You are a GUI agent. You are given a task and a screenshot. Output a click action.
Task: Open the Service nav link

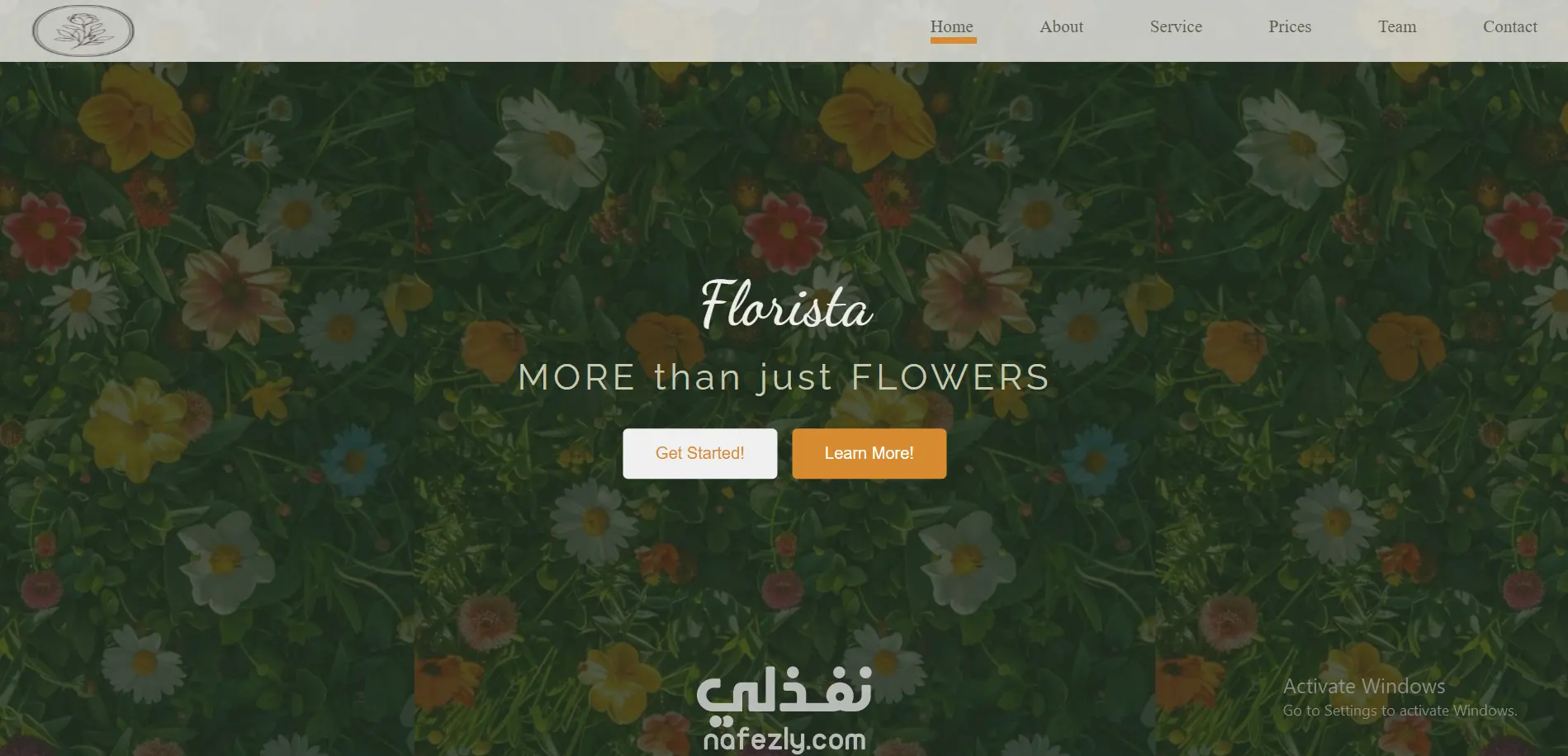coord(1176,26)
